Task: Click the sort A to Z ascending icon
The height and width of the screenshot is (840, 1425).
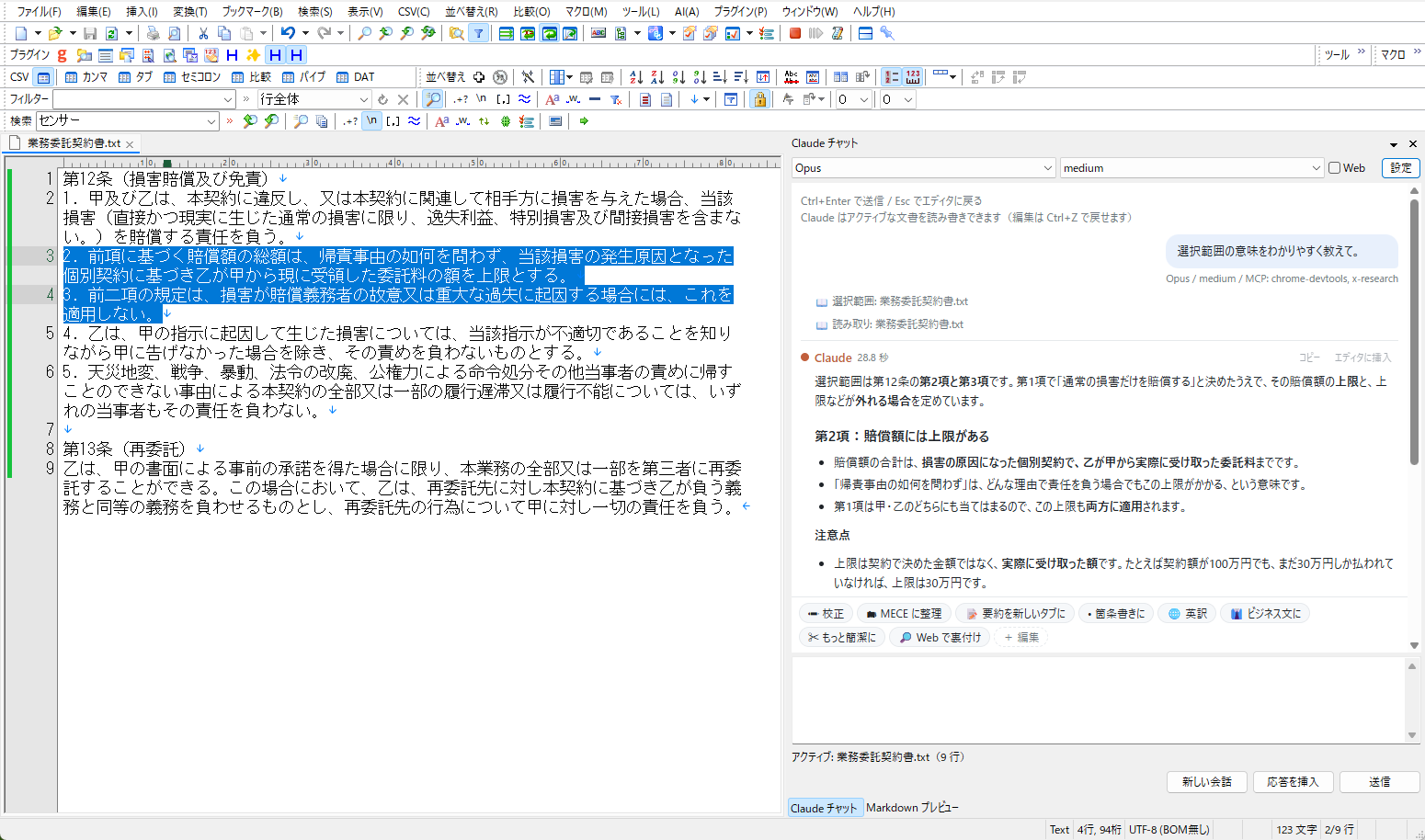Action: click(x=636, y=77)
